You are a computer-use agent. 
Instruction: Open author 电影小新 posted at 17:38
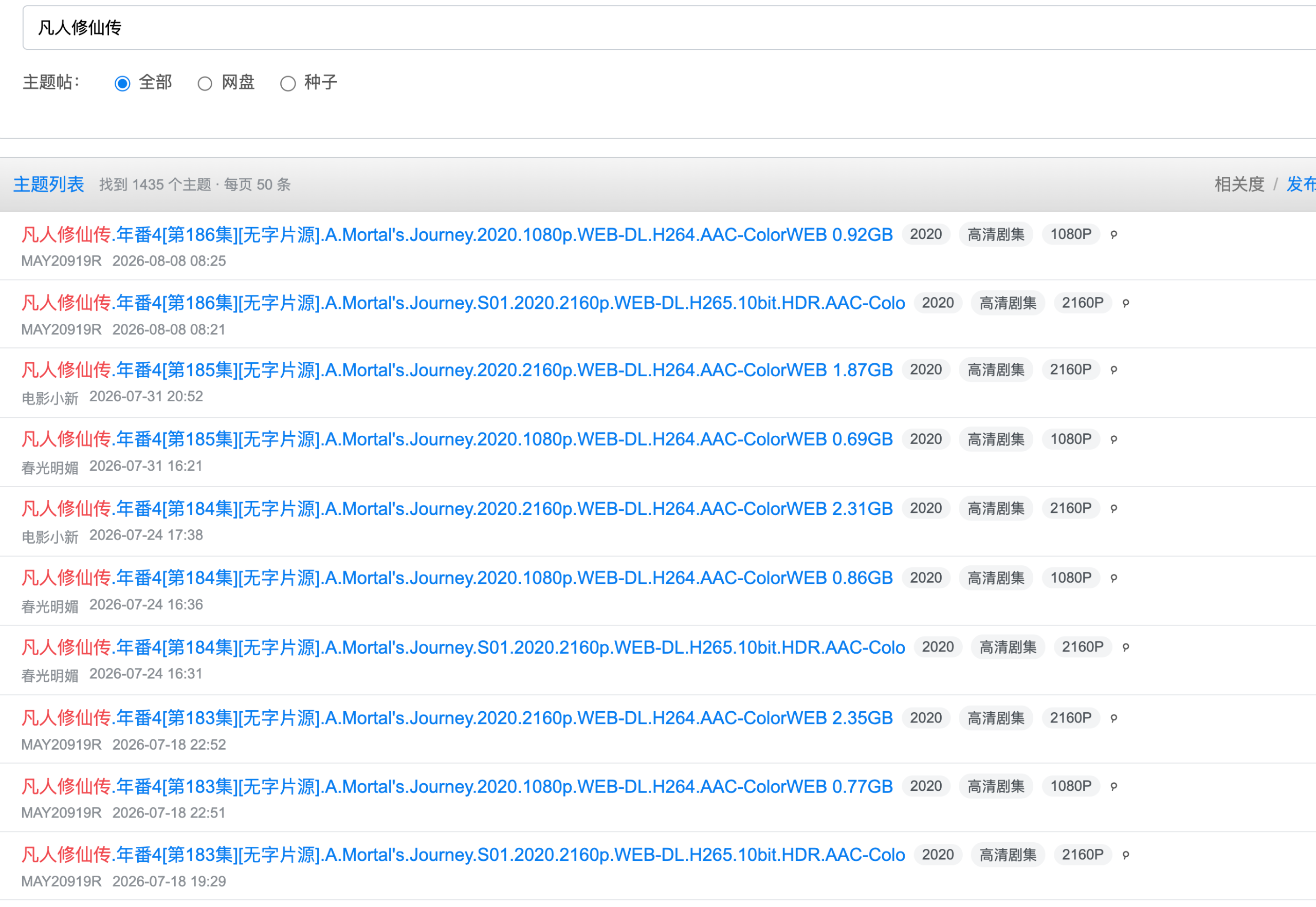(49, 536)
